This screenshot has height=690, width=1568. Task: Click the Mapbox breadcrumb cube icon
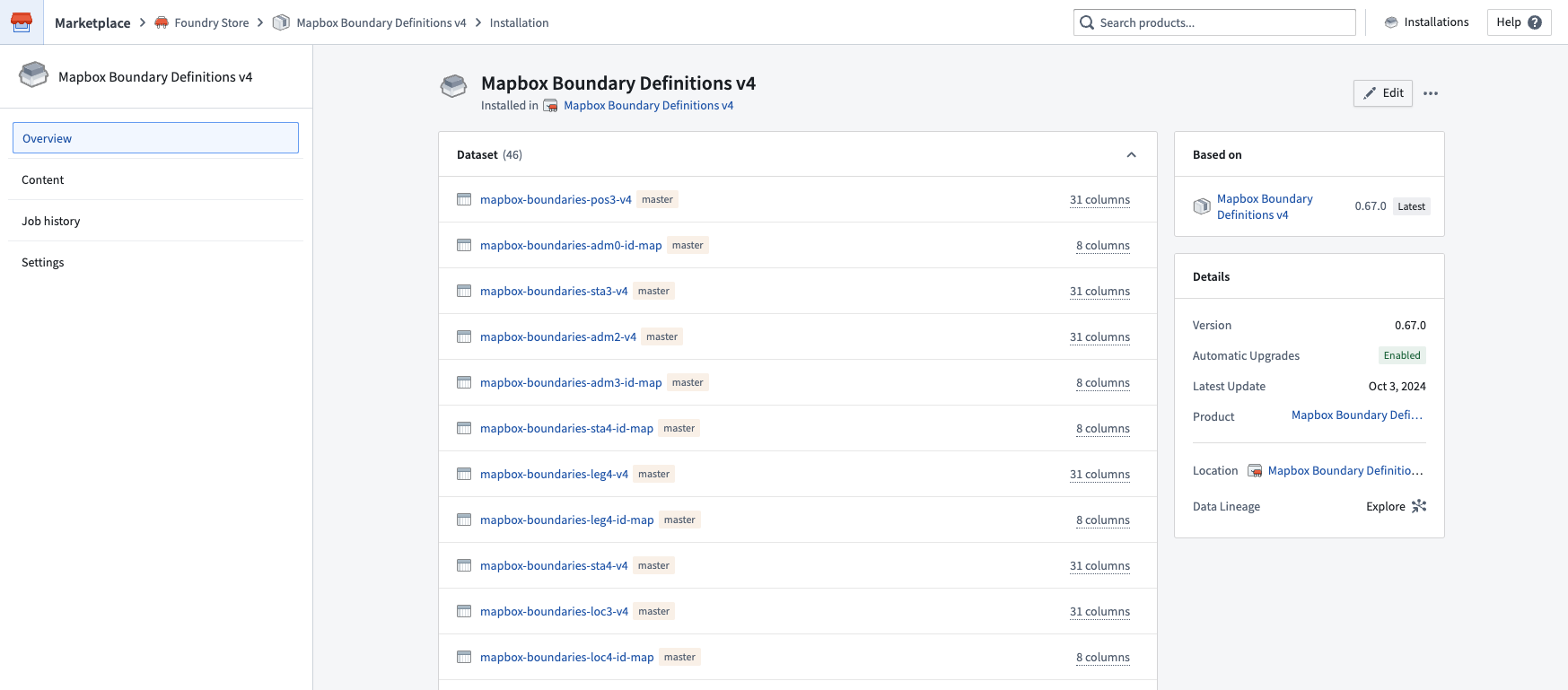pos(281,22)
